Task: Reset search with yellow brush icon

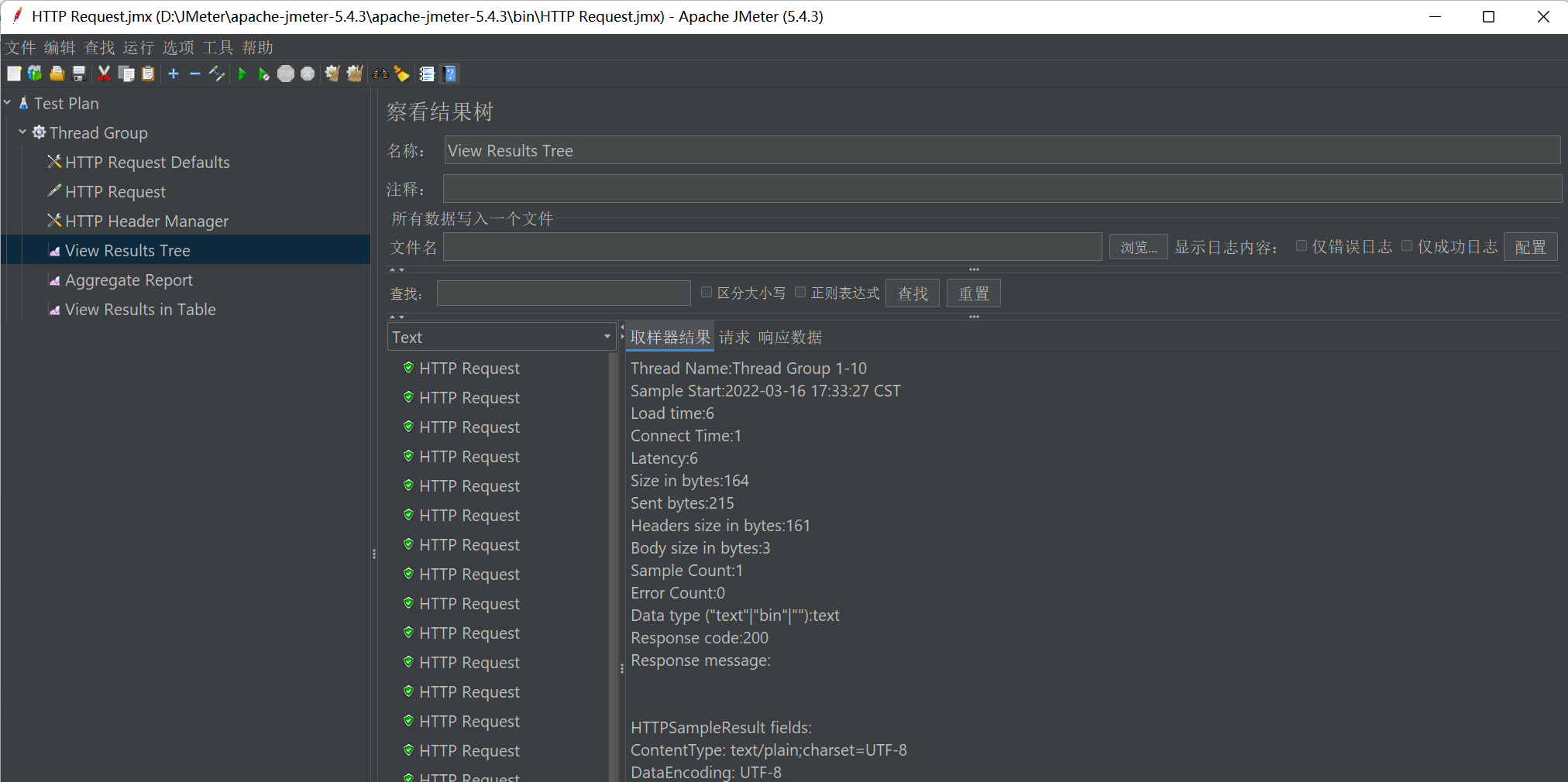Action: coord(401,74)
